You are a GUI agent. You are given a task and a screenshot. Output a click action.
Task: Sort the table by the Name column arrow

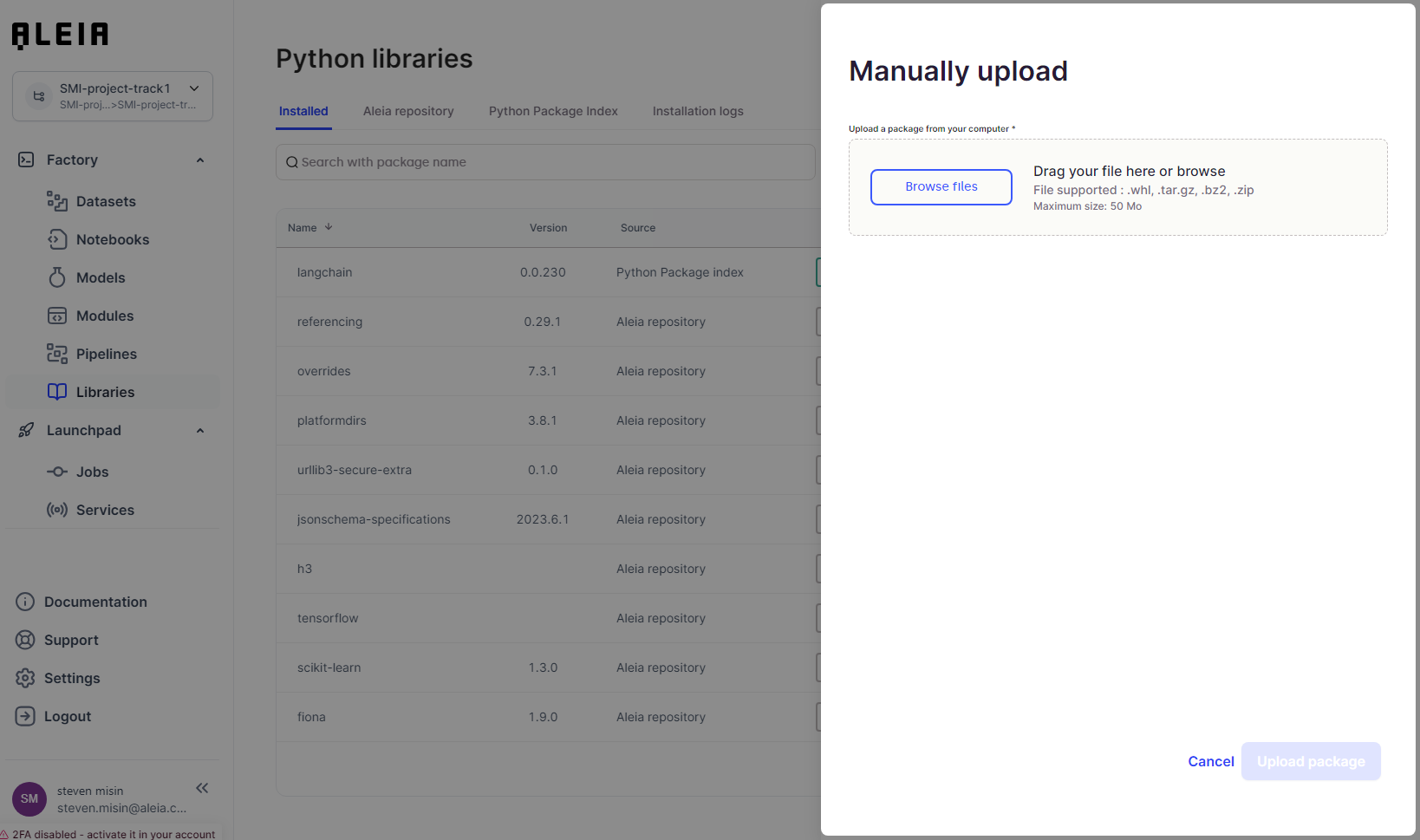coord(329,227)
